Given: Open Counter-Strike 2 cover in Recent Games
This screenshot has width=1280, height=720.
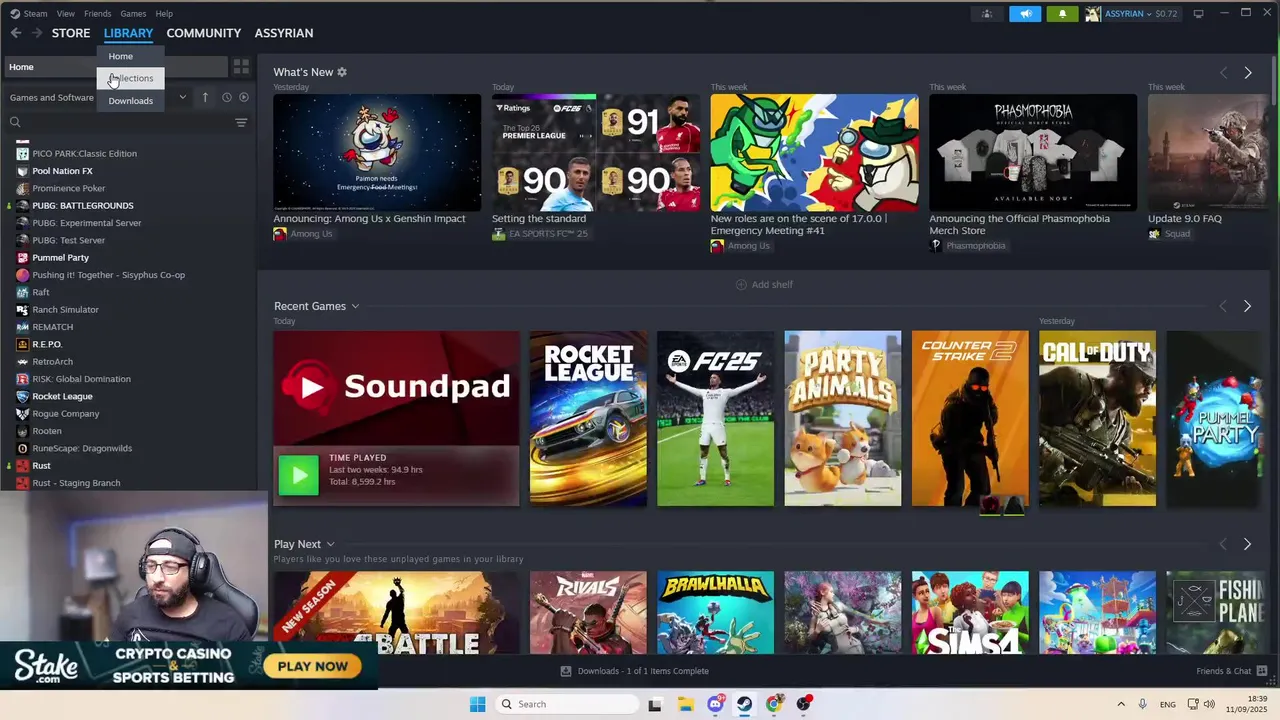Looking at the screenshot, I should [x=970, y=418].
